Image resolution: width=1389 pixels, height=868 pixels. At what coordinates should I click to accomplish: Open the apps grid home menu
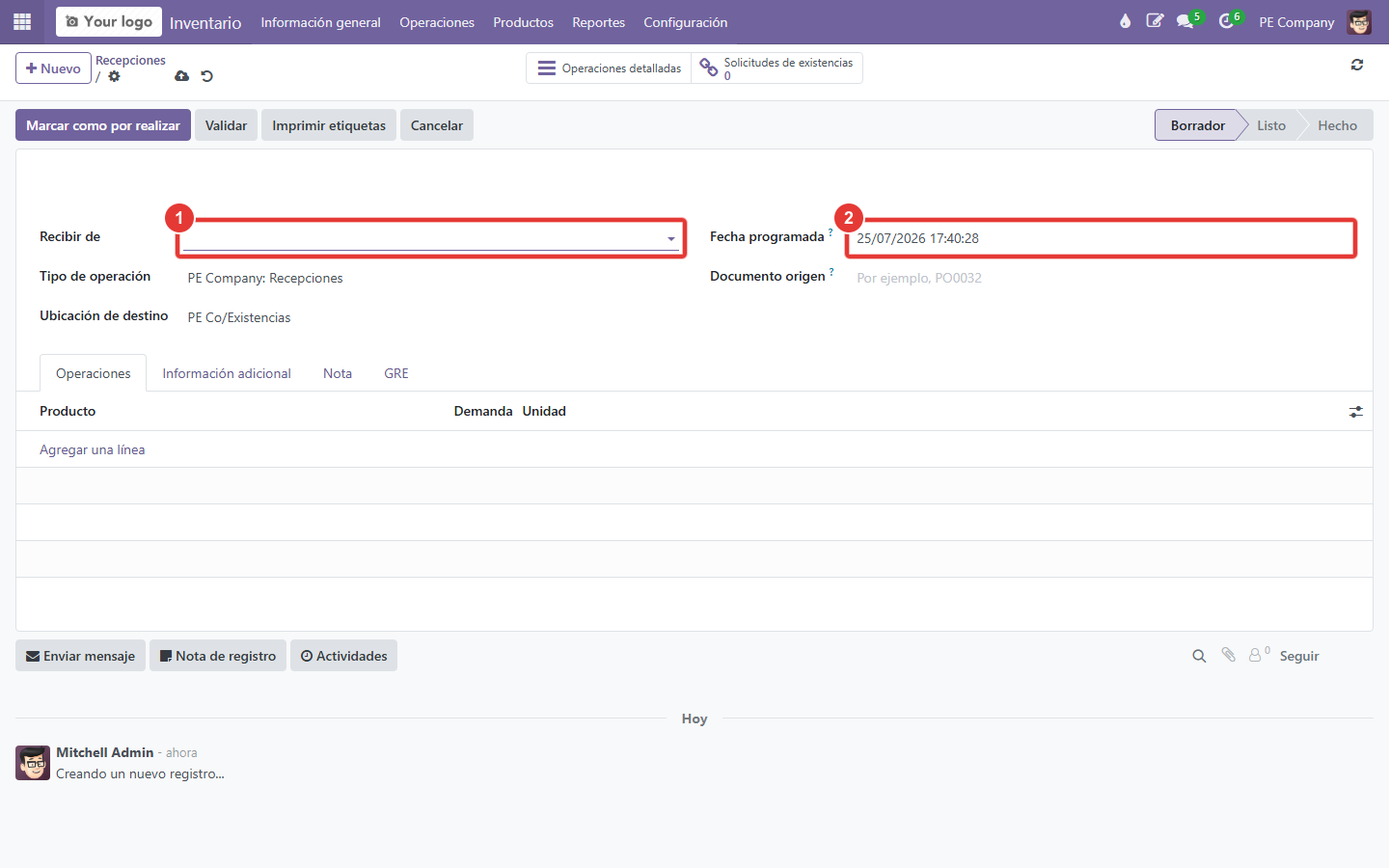(x=22, y=21)
